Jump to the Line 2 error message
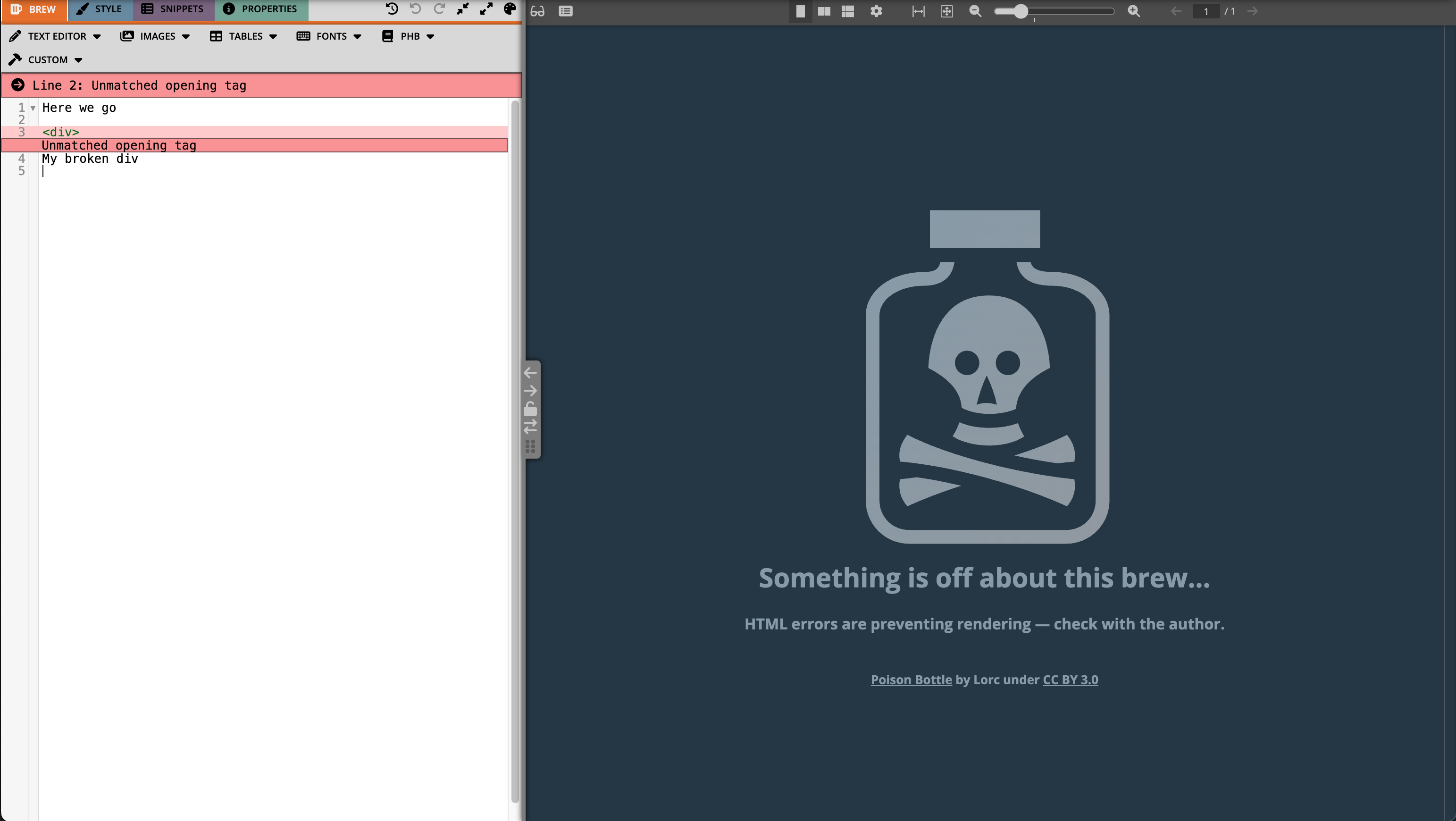The width and height of the screenshot is (1456, 821). (x=139, y=85)
